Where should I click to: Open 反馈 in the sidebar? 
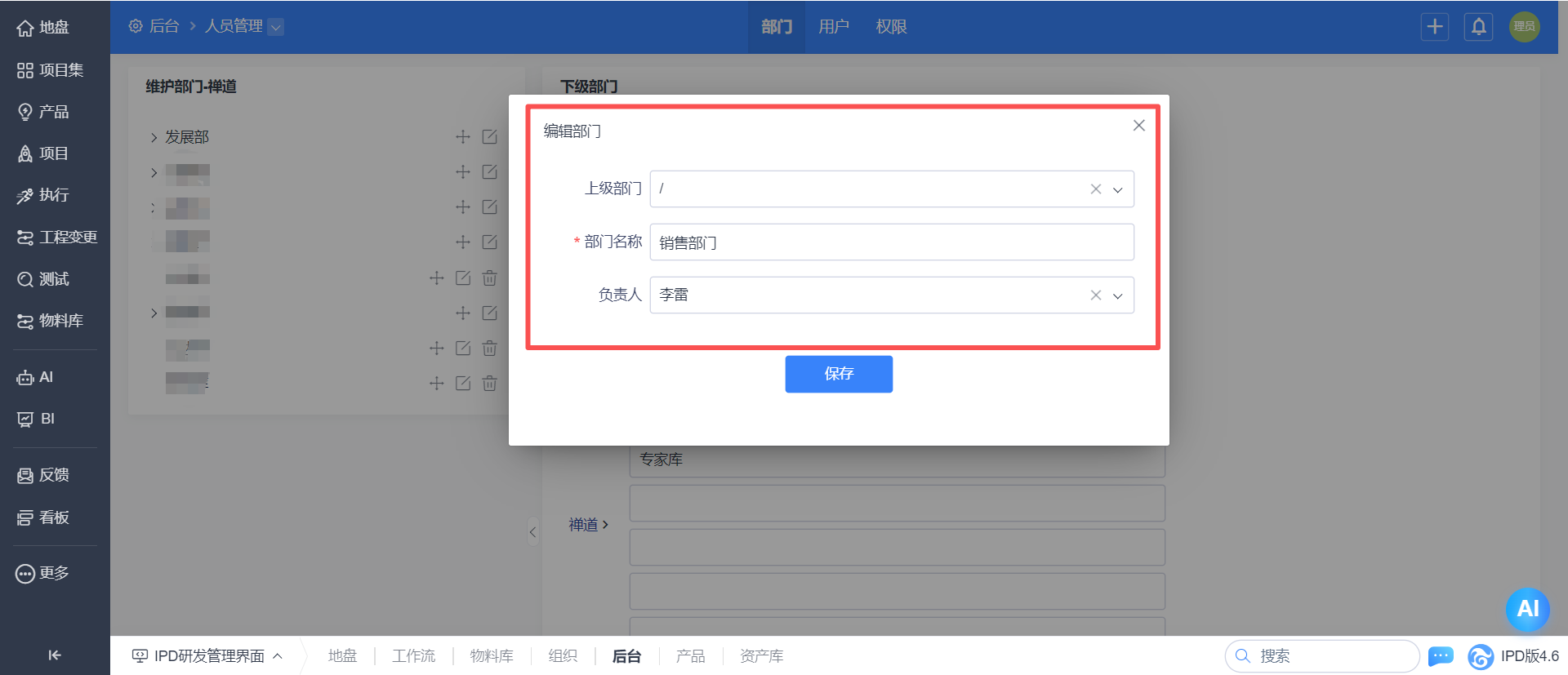tap(43, 475)
